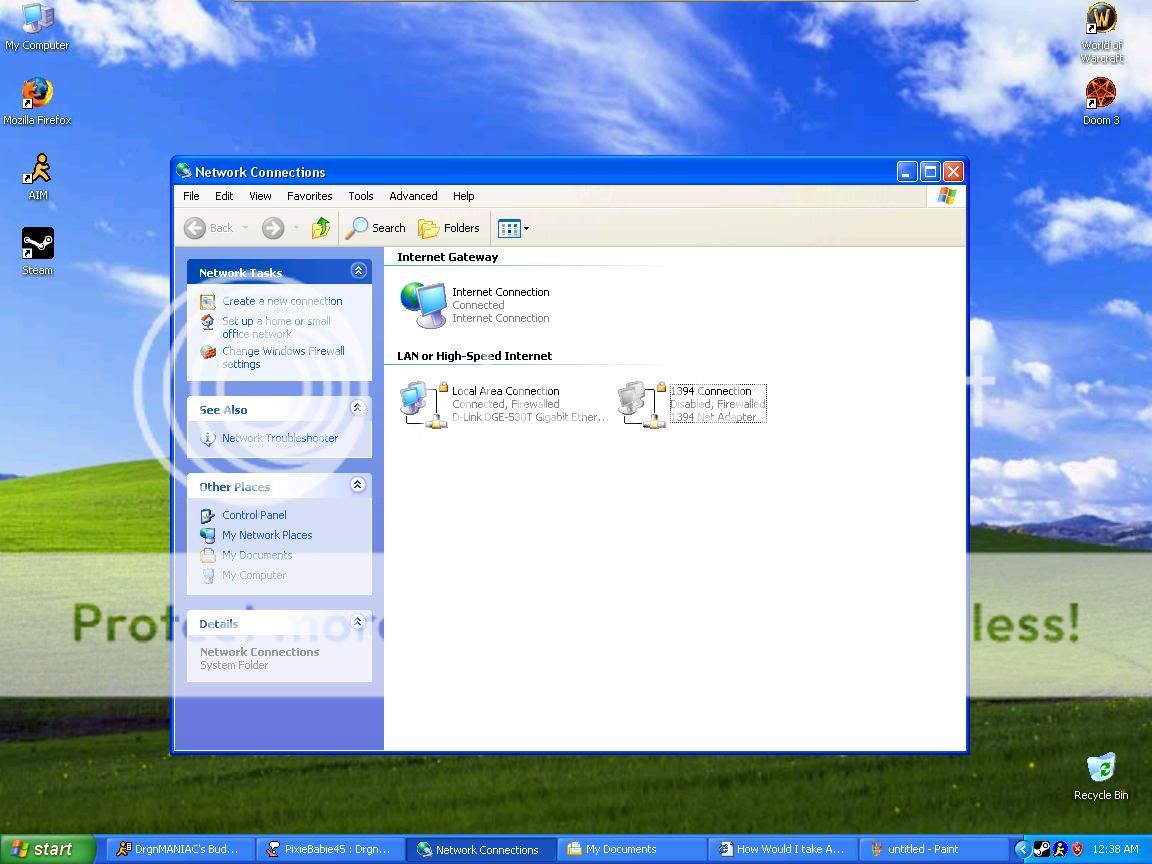
Task: Open the Views dropdown button
Action: point(513,228)
